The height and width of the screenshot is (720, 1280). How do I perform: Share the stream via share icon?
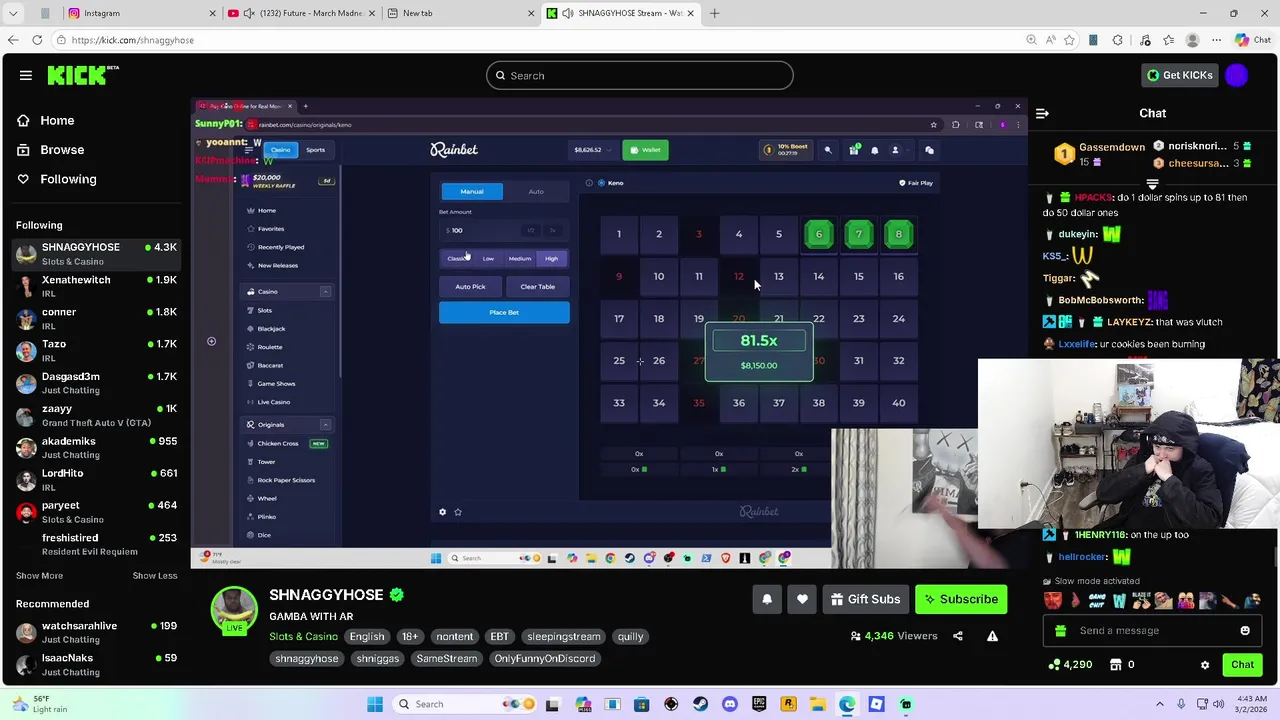(958, 636)
